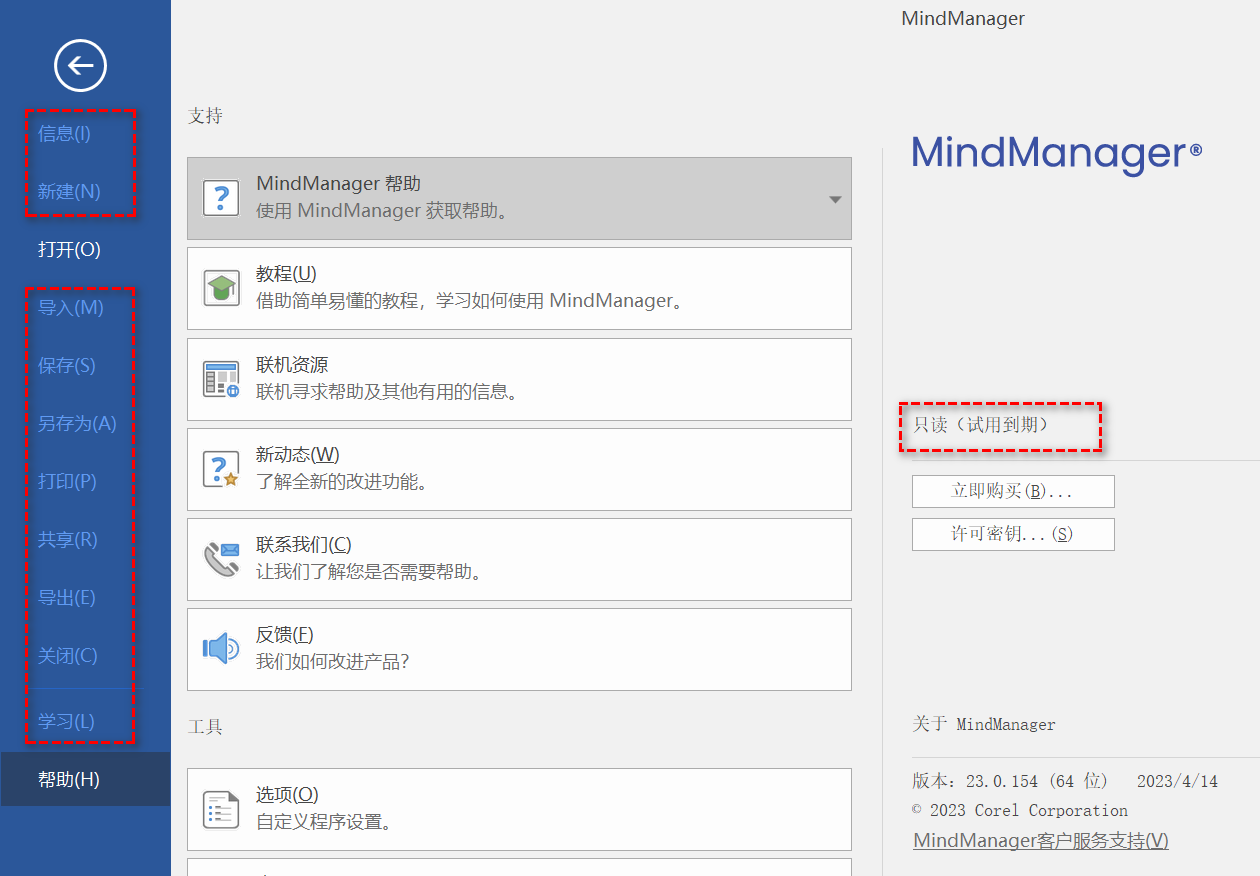1260x876 pixels.
Task: Select the 帮助(H) menu item
Action: point(85,779)
